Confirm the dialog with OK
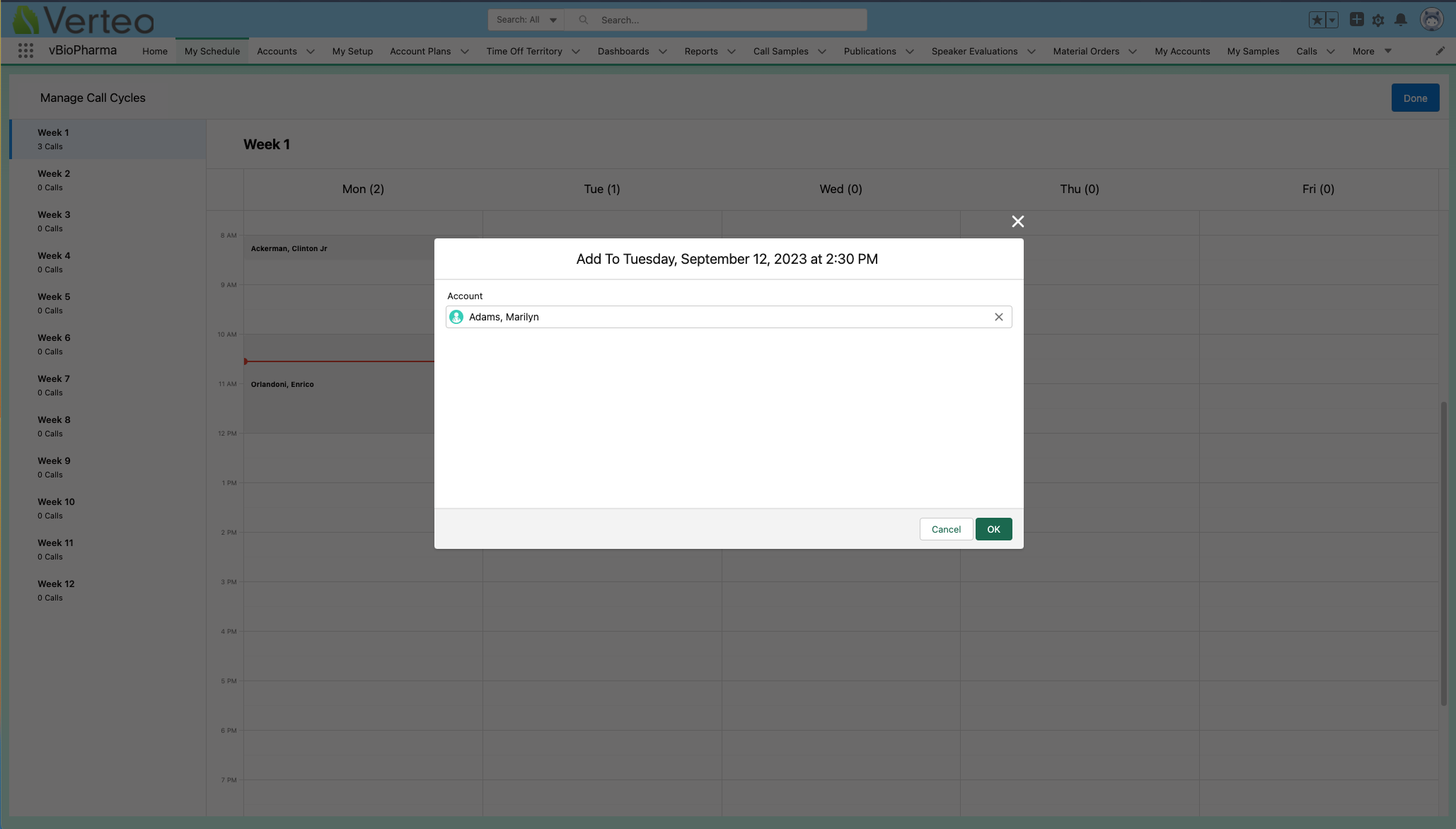 (x=993, y=529)
